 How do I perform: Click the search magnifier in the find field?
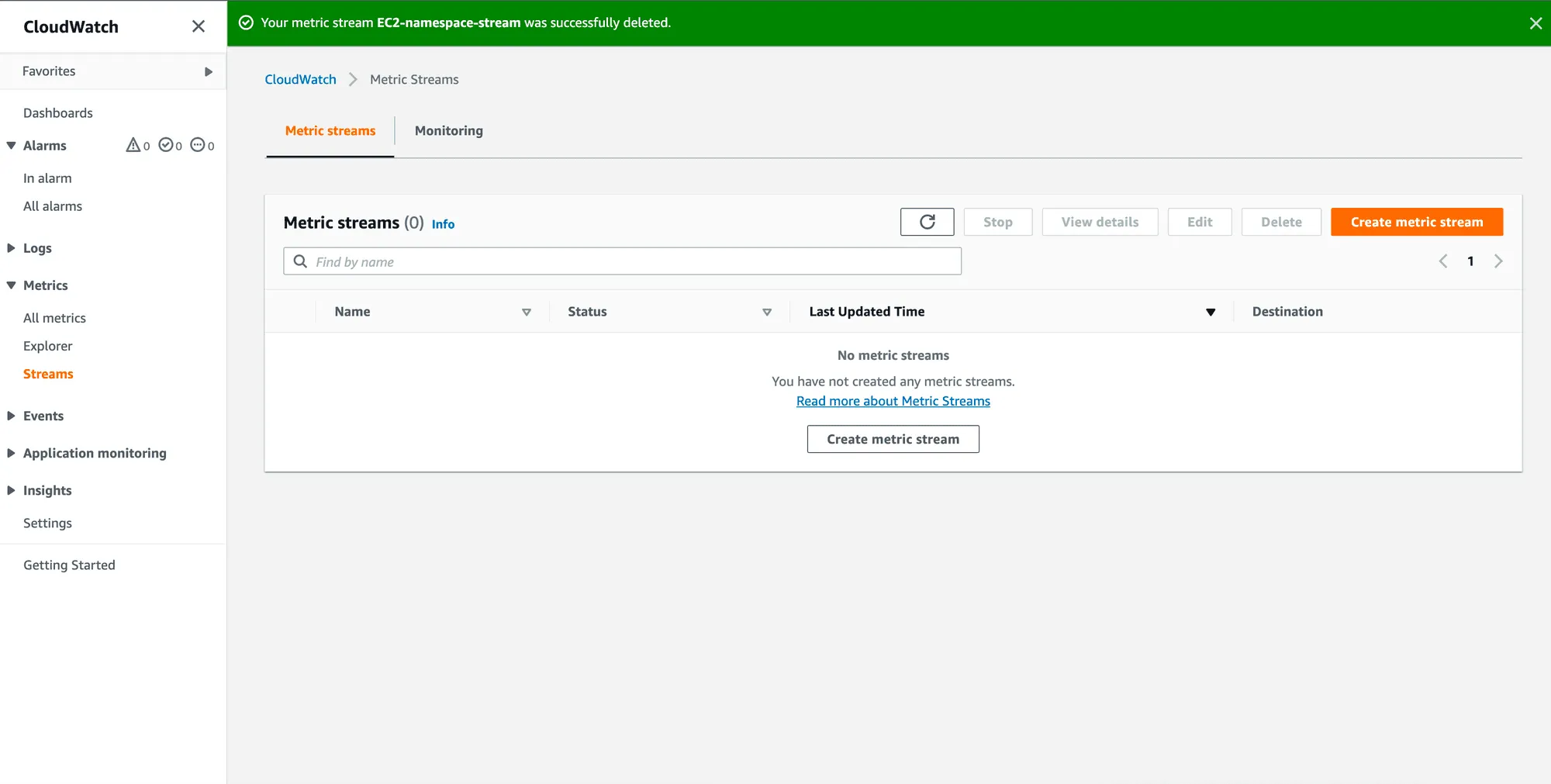pos(300,261)
